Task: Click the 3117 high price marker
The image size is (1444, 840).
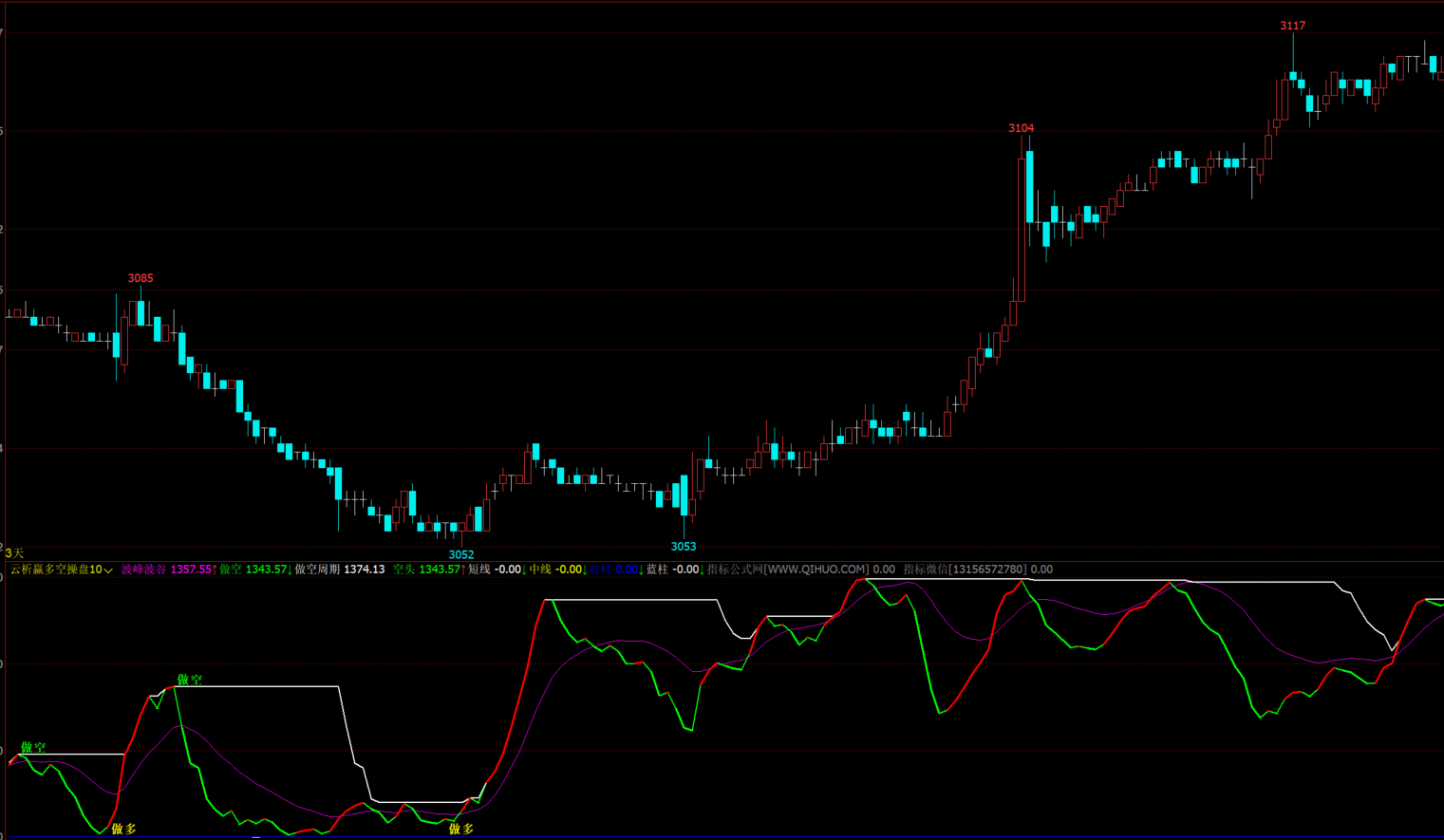Action: [x=1293, y=26]
